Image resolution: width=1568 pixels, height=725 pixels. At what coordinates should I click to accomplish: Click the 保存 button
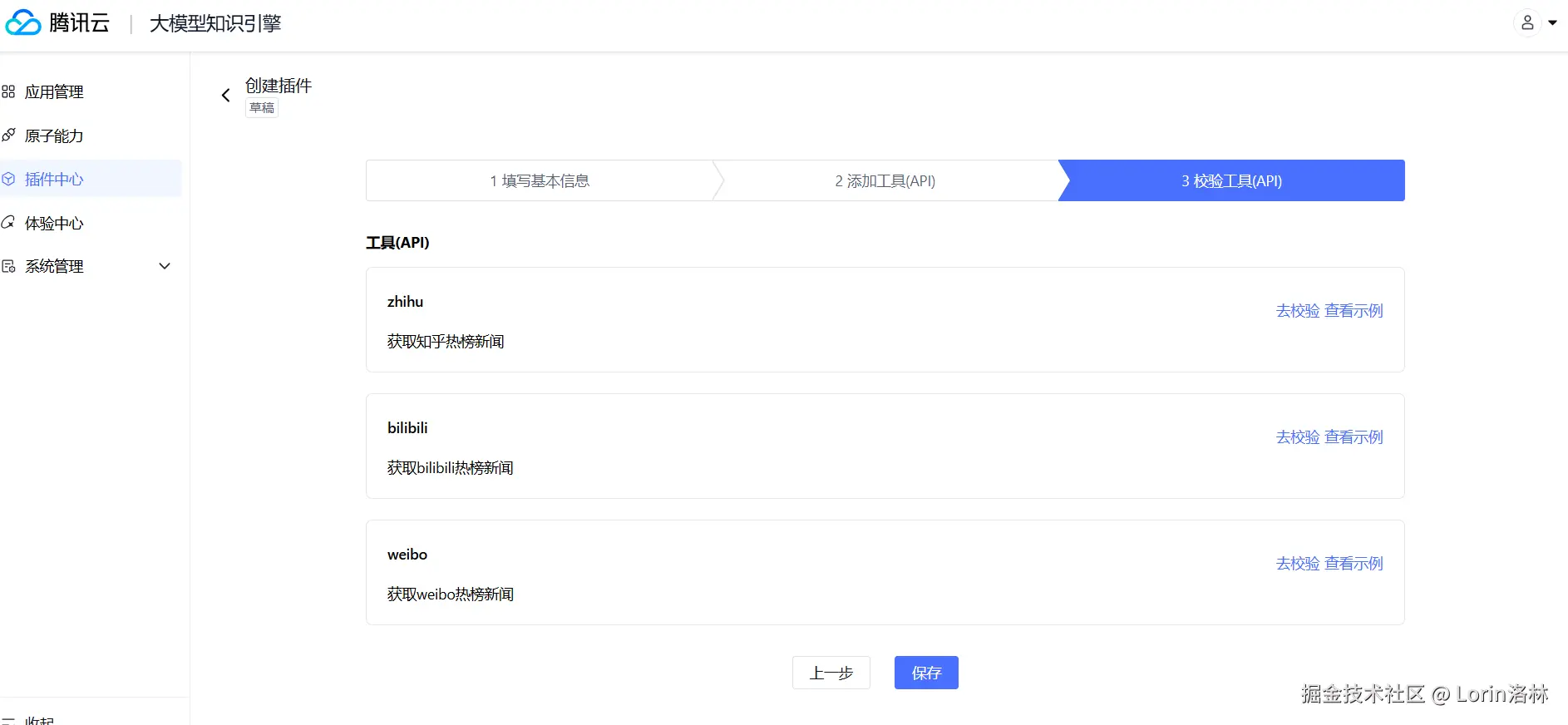pyautogui.click(x=926, y=673)
